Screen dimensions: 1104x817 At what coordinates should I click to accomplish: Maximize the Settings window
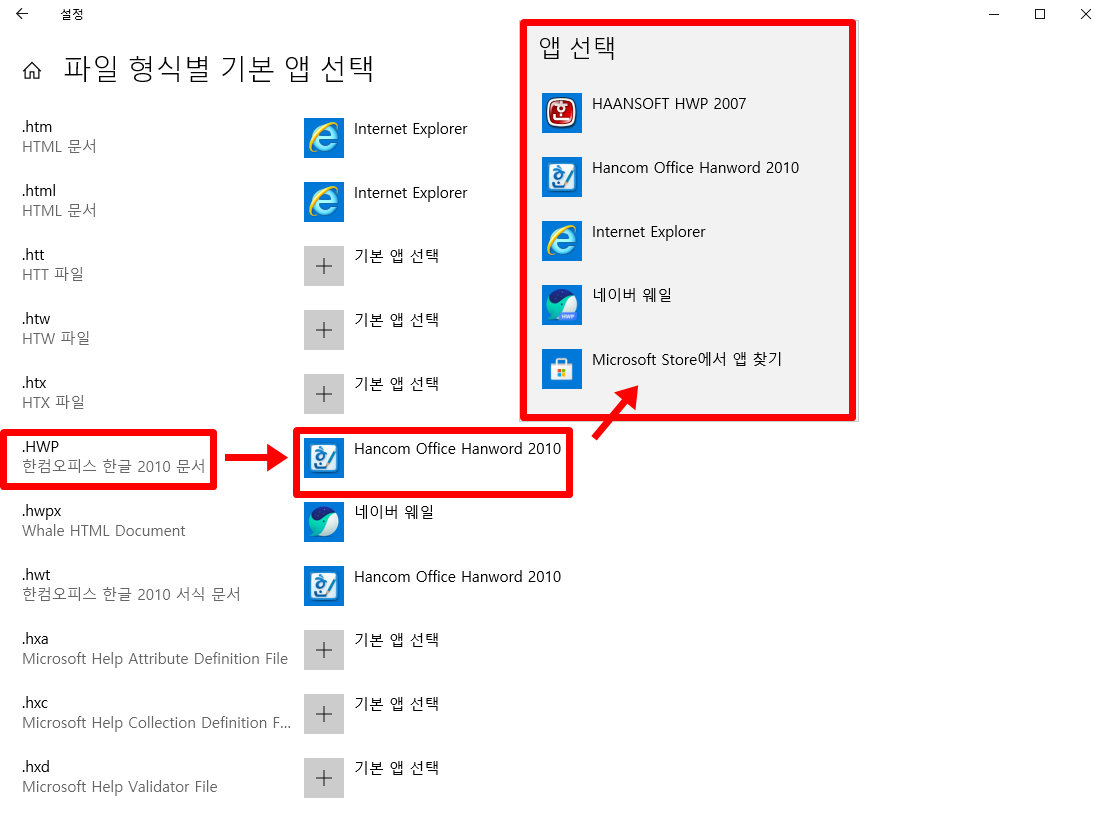pos(1040,14)
